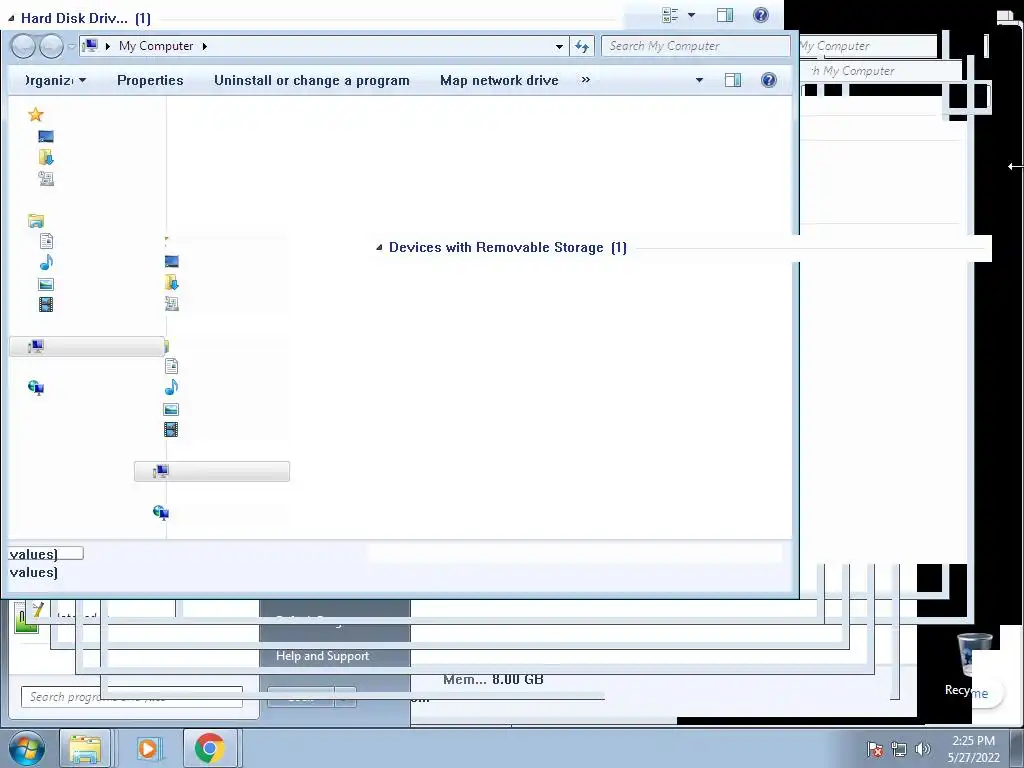Select Libraries icon in the left navigation pane
Image resolution: width=1024 pixels, height=768 pixels.
pos(36,221)
